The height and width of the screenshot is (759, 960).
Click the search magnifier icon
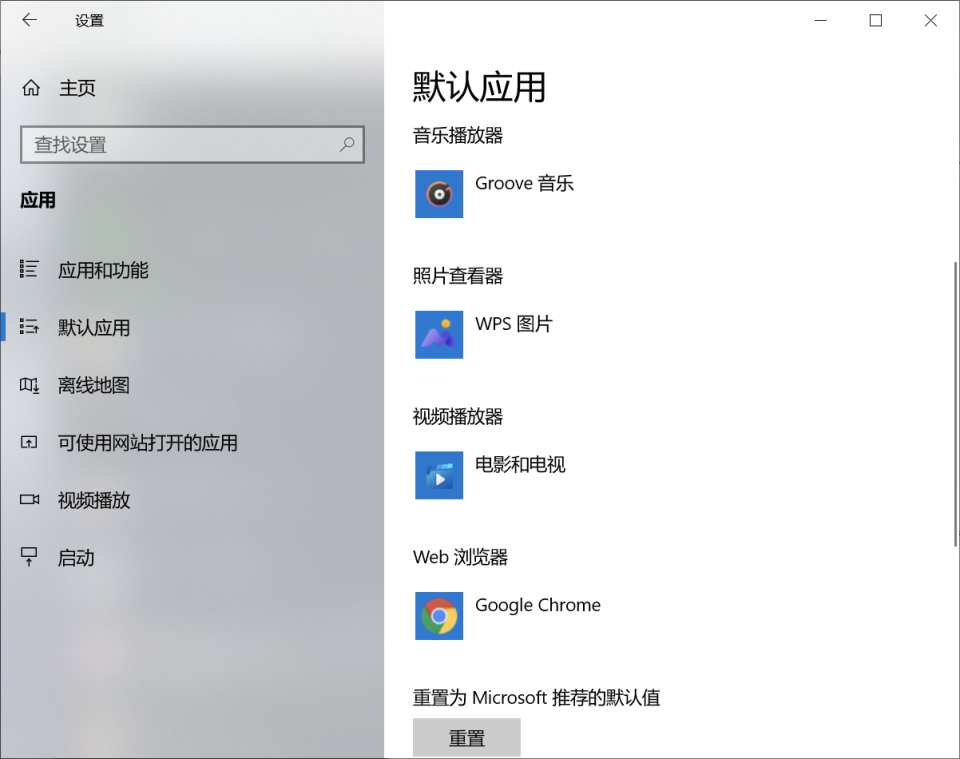pos(347,144)
